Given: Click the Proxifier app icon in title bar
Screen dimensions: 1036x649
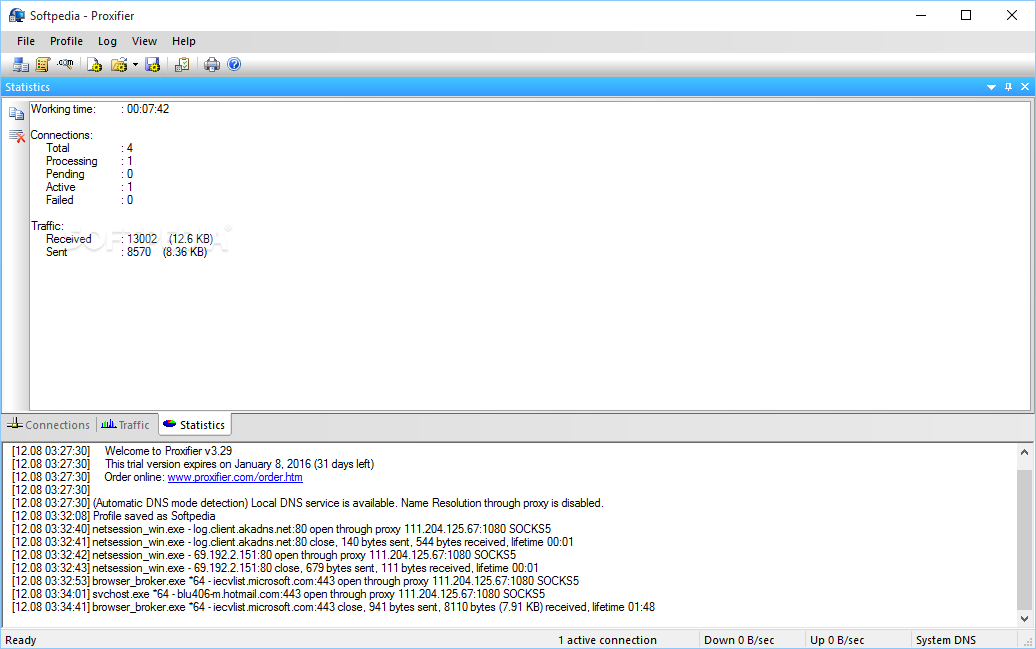Looking at the screenshot, I should click(17, 15).
